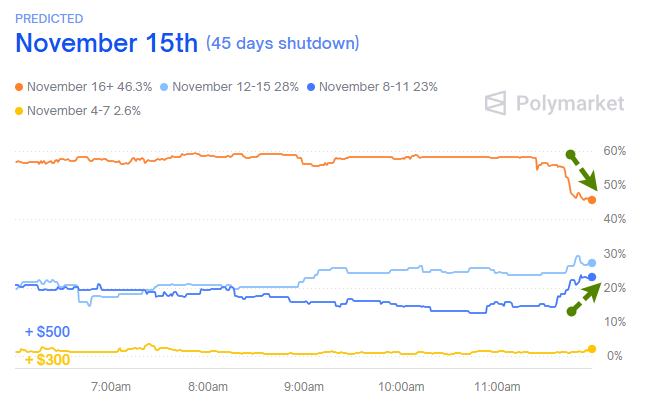Click the yellow line endpoint marker

pos(592,348)
